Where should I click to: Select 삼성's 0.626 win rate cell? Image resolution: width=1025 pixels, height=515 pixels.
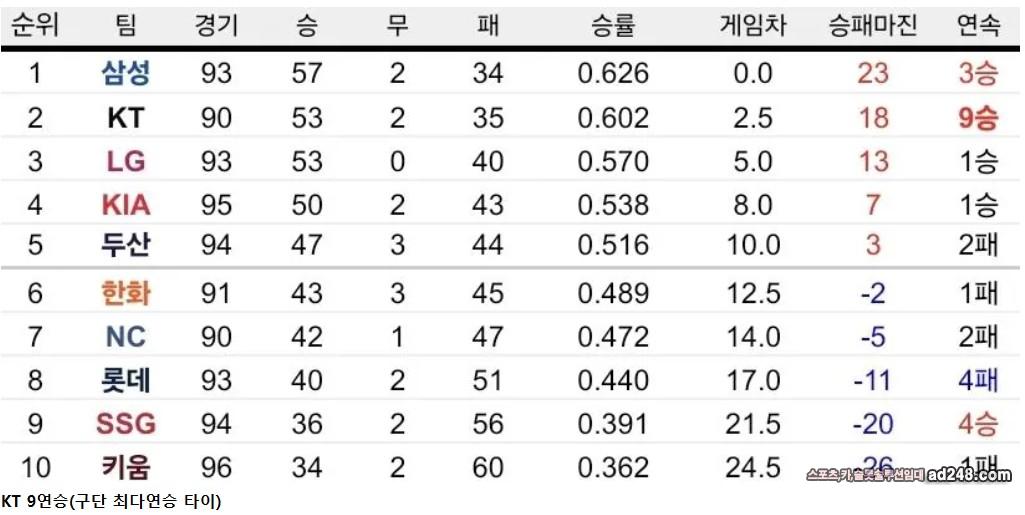[x=613, y=73]
